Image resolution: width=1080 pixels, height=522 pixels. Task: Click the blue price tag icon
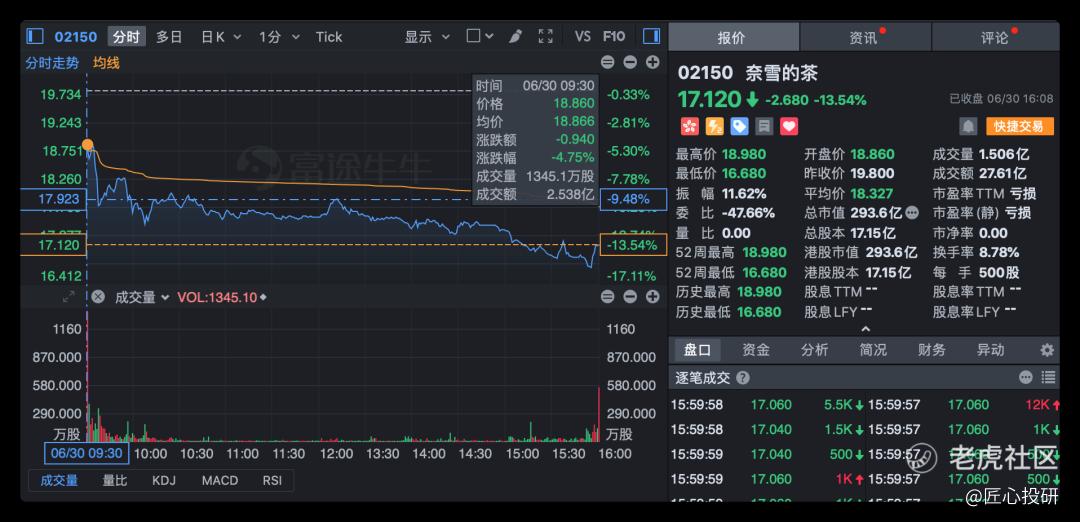739,126
